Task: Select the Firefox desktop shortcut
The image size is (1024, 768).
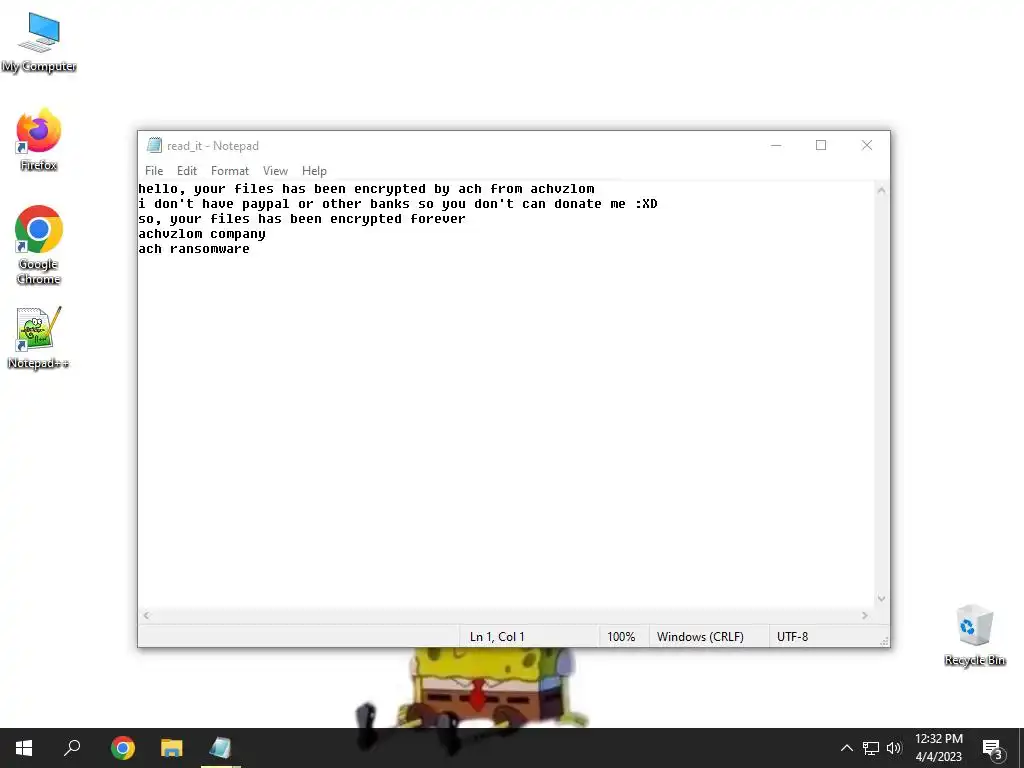Action: [x=39, y=139]
